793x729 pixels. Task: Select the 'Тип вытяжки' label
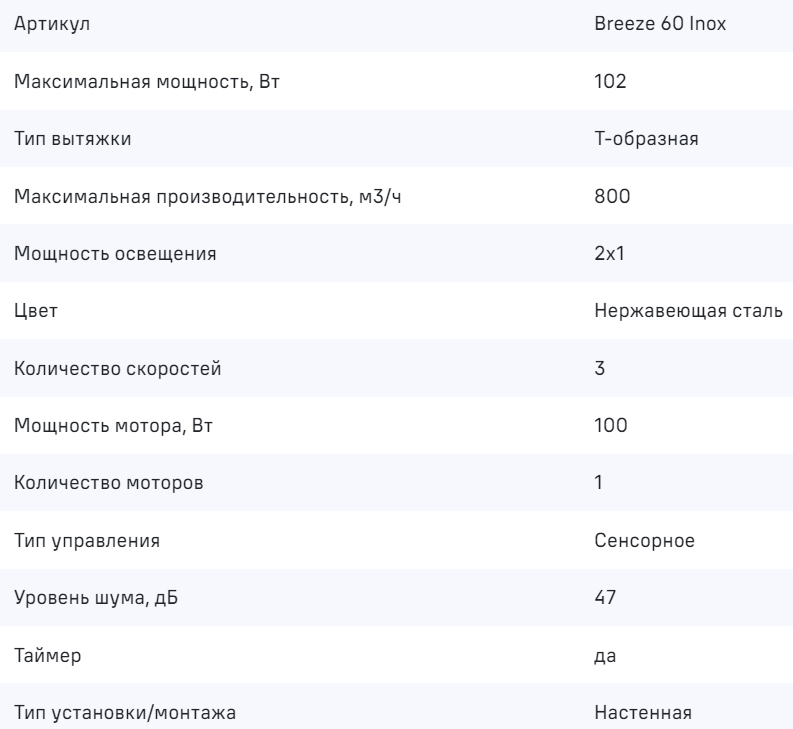point(64,138)
